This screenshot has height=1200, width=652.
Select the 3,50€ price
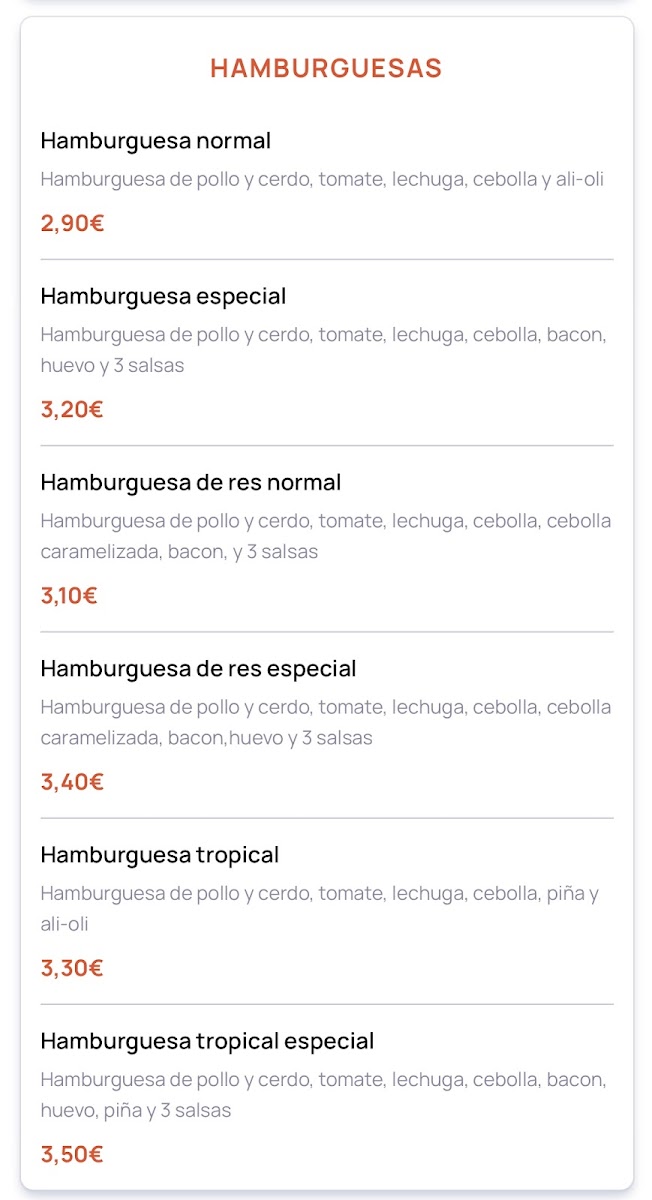(72, 1154)
